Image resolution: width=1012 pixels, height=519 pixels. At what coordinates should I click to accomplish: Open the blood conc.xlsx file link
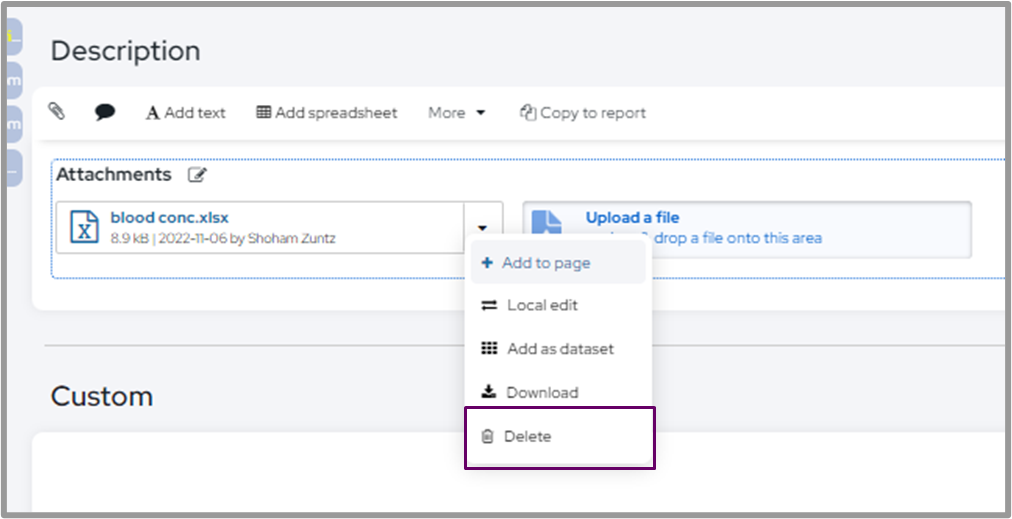coord(169,217)
